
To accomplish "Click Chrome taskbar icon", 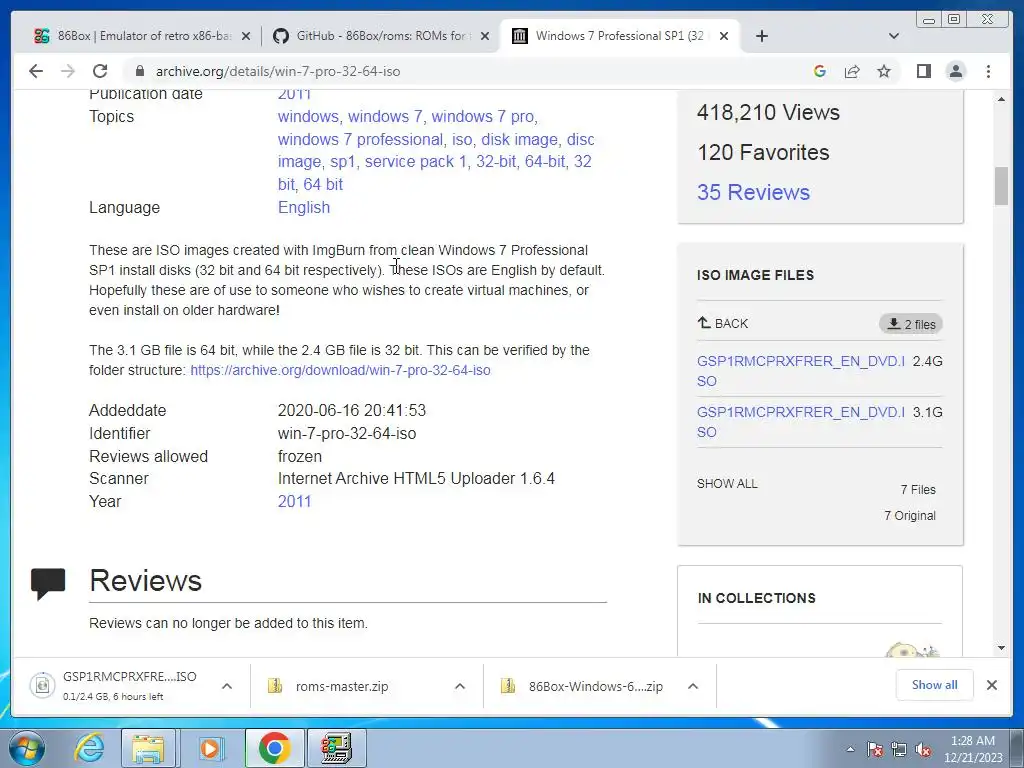I will 274,748.
